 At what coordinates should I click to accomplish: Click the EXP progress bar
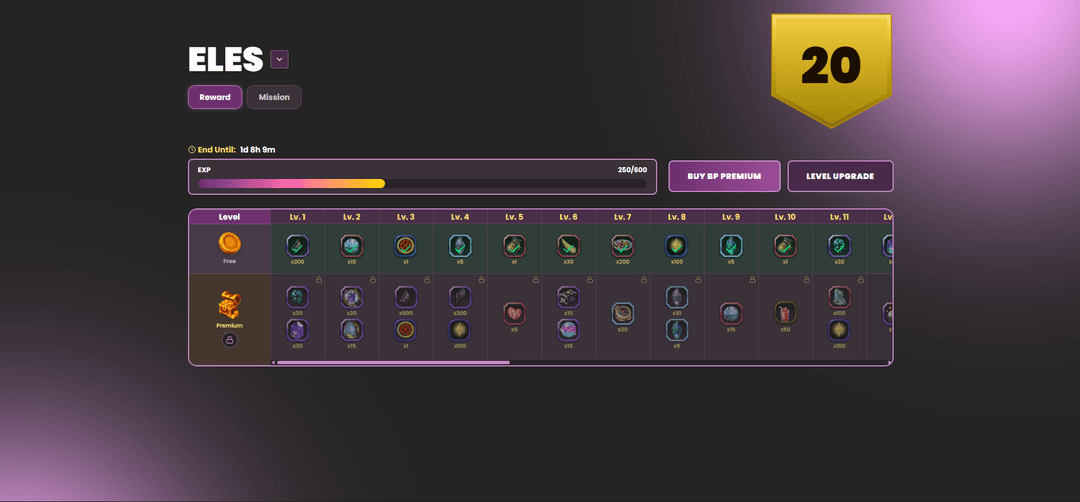coord(421,183)
